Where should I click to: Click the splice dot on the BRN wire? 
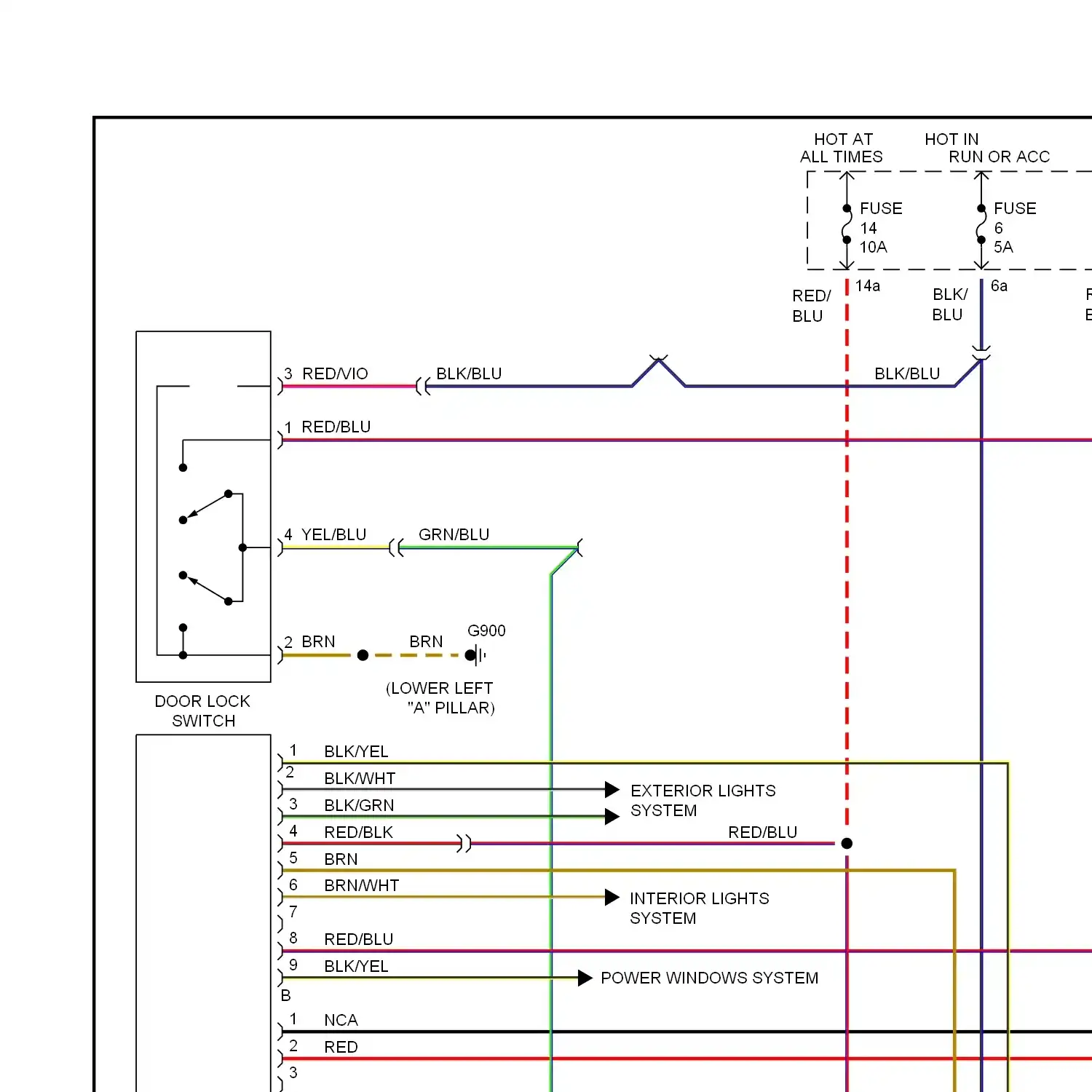click(x=363, y=655)
